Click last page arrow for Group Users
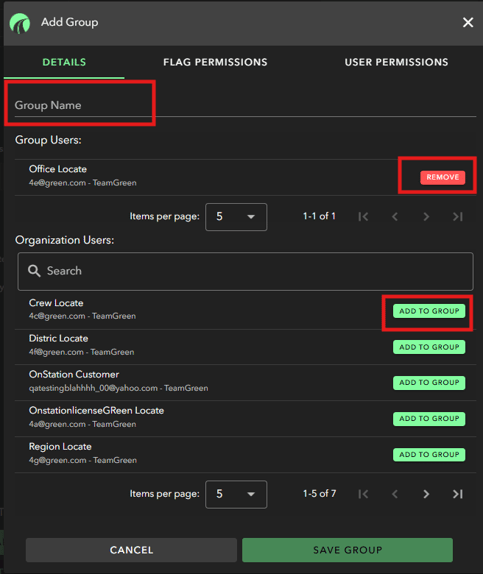The width and height of the screenshot is (483, 574). pyautogui.click(x=458, y=217)
